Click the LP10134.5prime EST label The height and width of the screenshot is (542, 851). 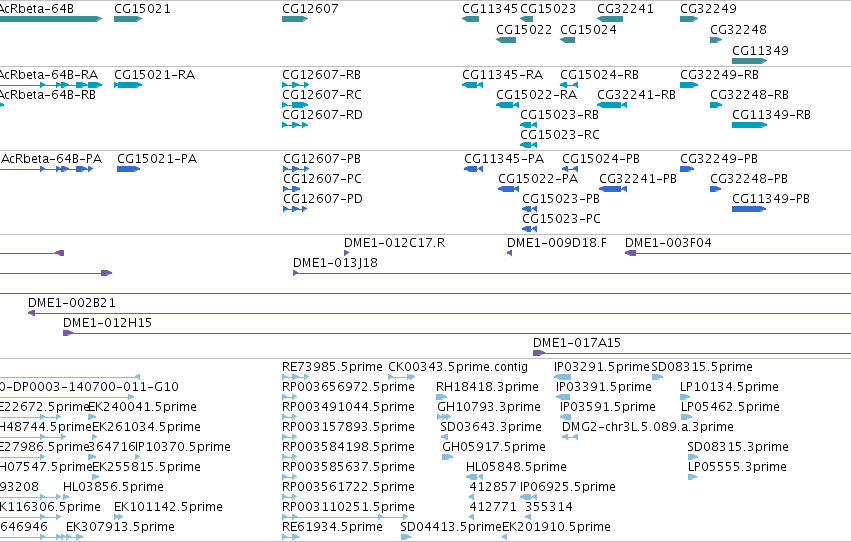click(729, 386)
